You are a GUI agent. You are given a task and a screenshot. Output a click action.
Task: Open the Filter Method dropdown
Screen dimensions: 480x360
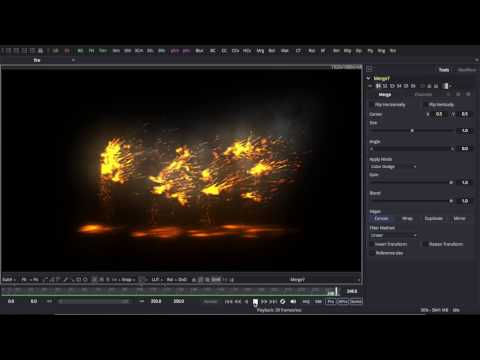point(393,235)
